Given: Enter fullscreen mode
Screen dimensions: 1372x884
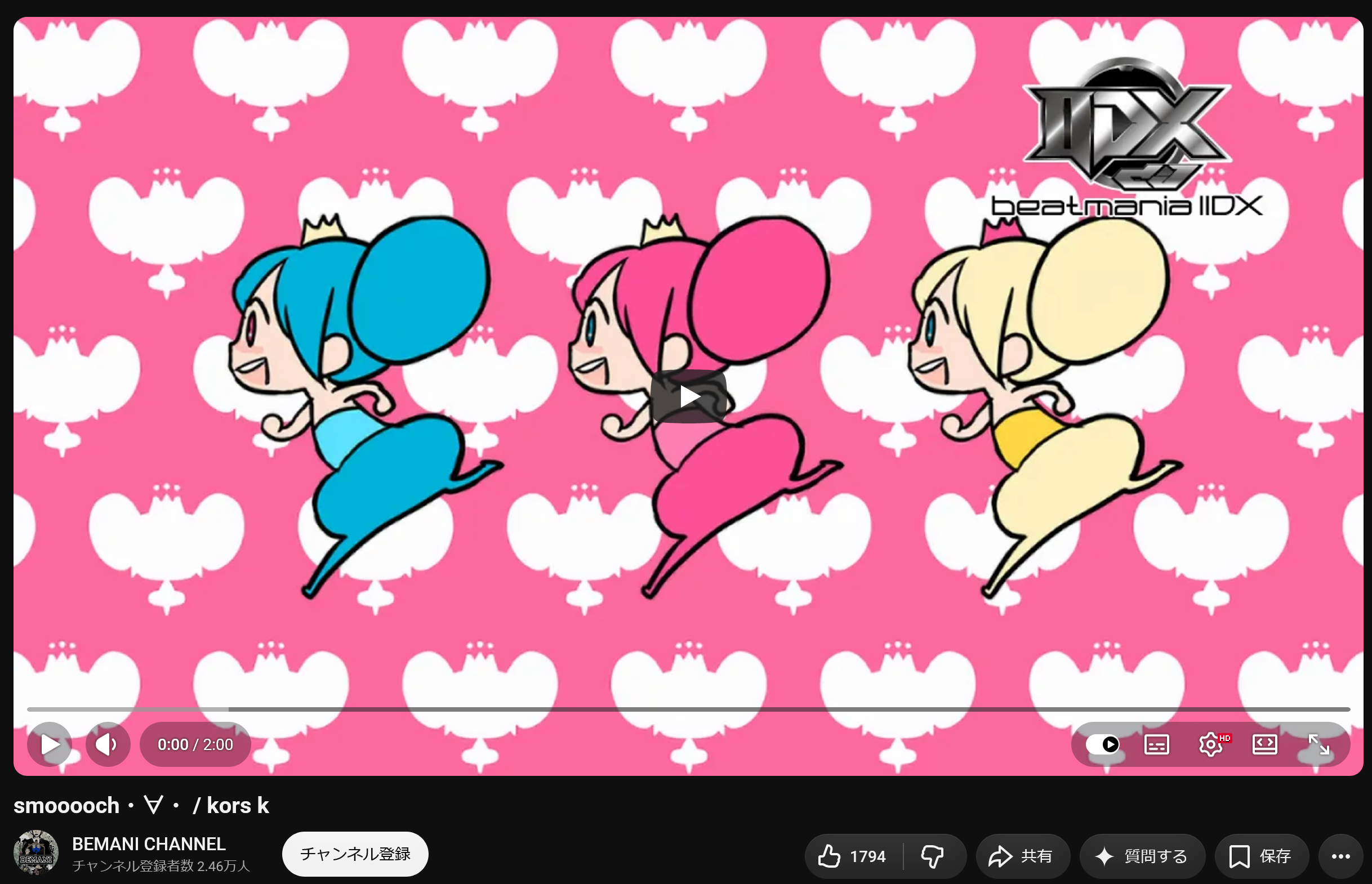Looking at the screenshot, I should click(1318, 744).
